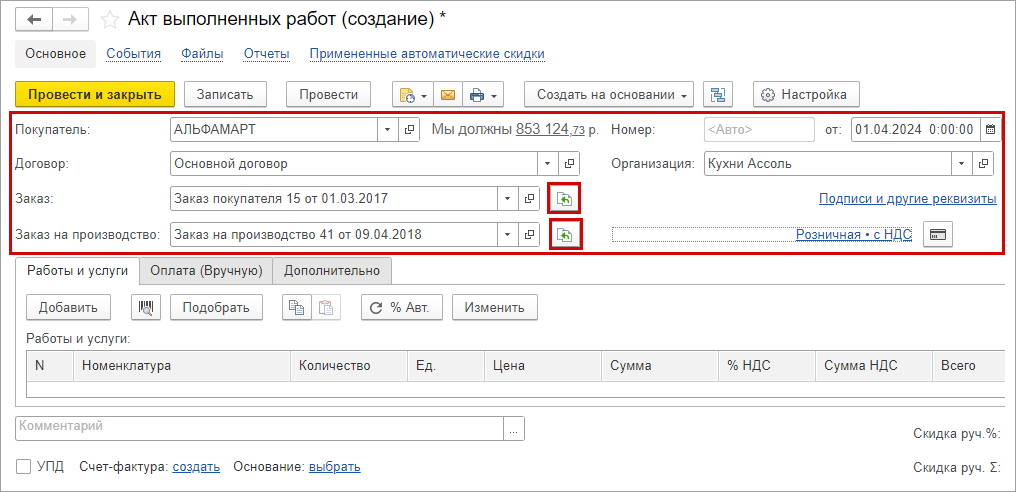This screenshot has height=492, width=1016.
Task: Focus the Комментарий input field
Action: 259,429
